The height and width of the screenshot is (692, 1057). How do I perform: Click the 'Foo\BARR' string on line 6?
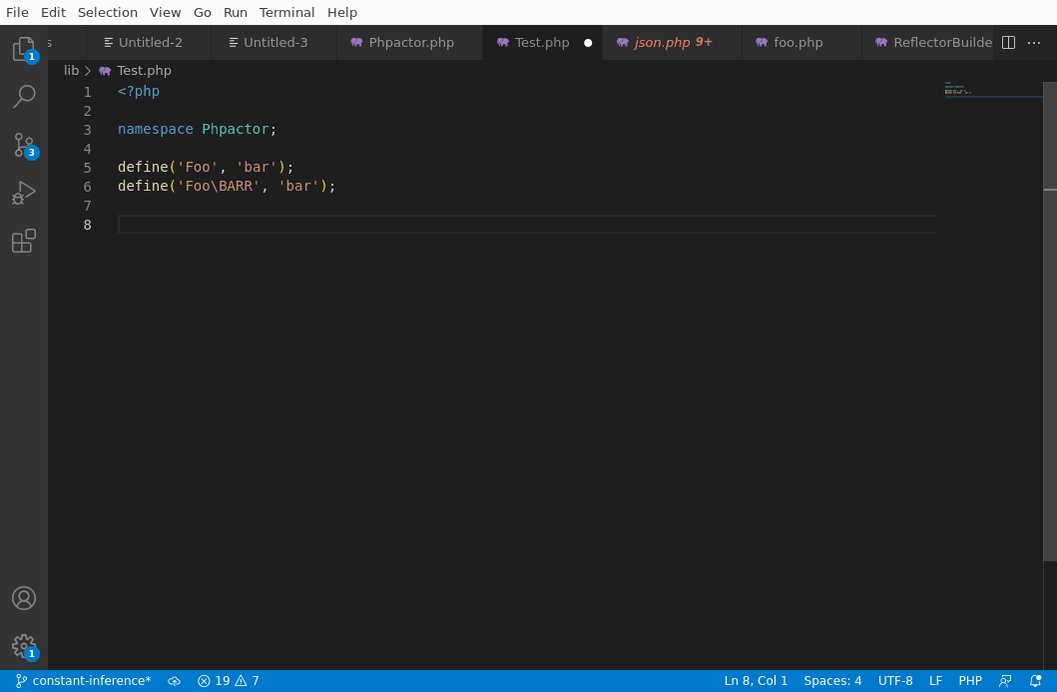click(218, 186)
